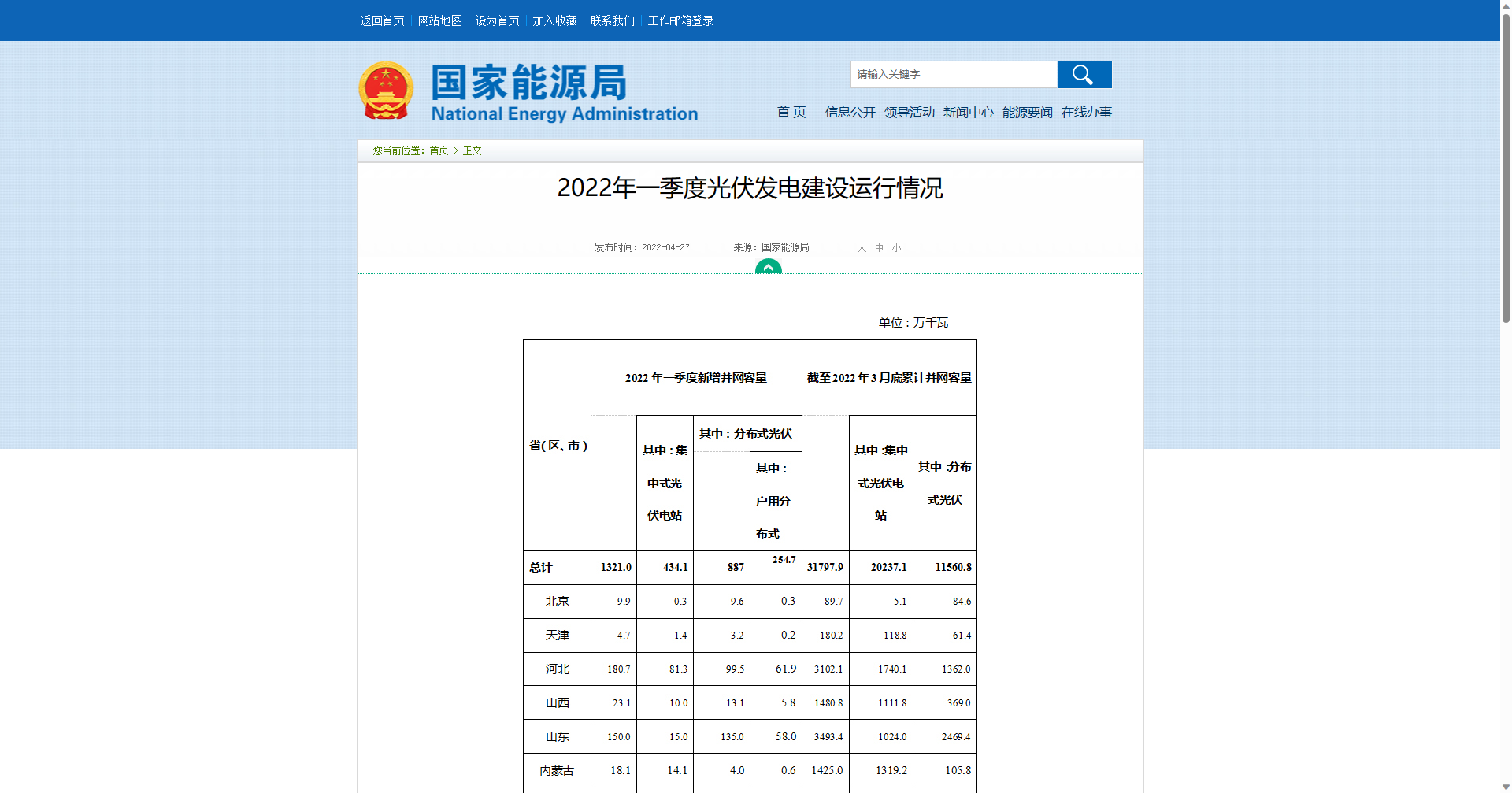Screen dimensions: 1512x793
Task: Click 加入收藏 top link
Action: pyautogui.click(x=554, y=21)
